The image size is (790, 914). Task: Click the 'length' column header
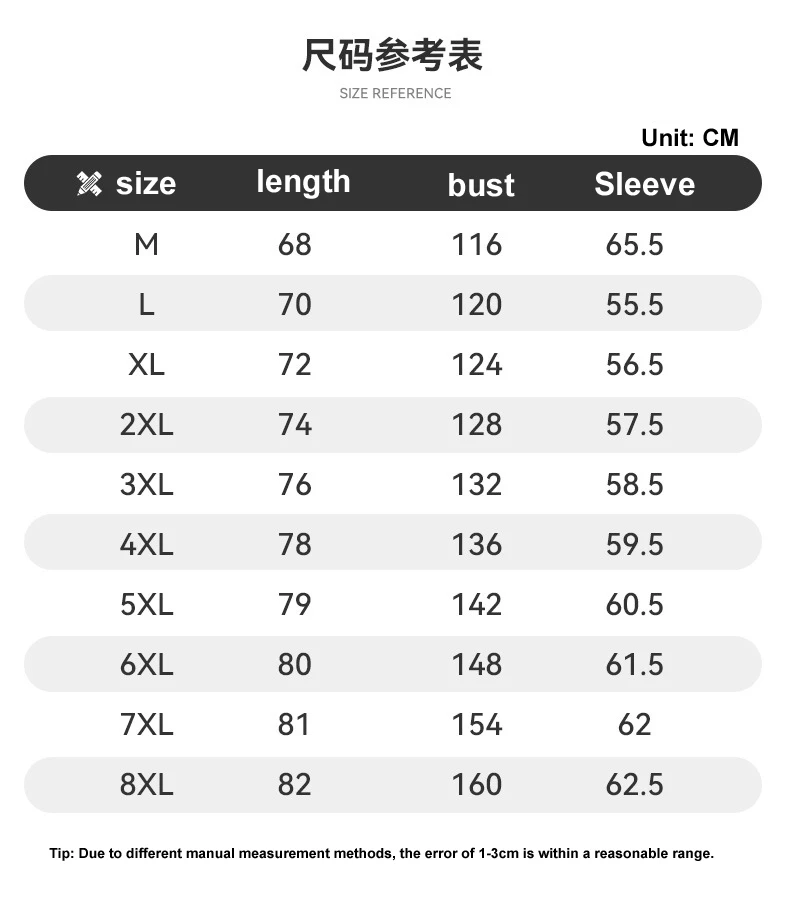303,182
